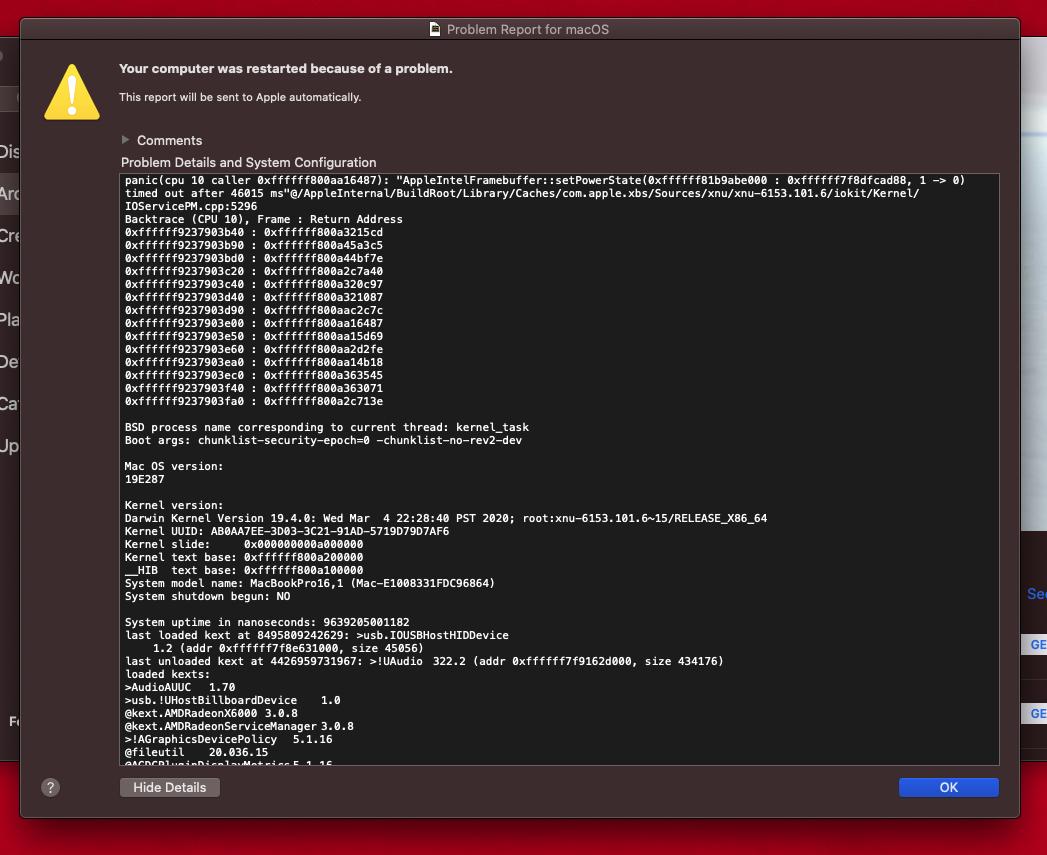Click the OK button
Image resolution: width=1047 pixels, height=855 pixels.
(x=948, y=788)
